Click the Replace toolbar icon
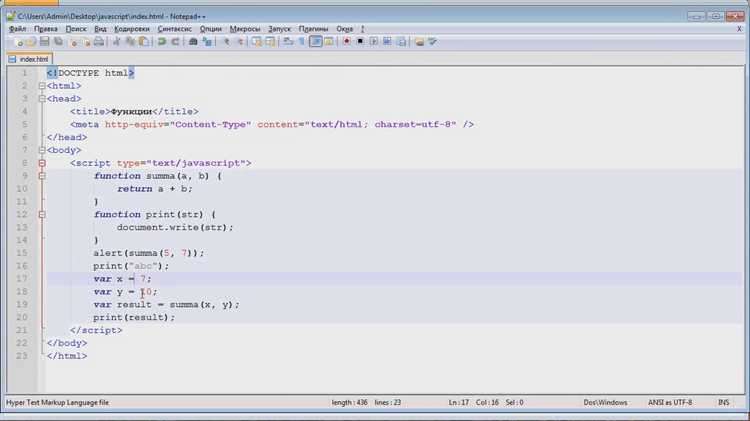Viewport: 750px width, 421px height. [207, 42]
